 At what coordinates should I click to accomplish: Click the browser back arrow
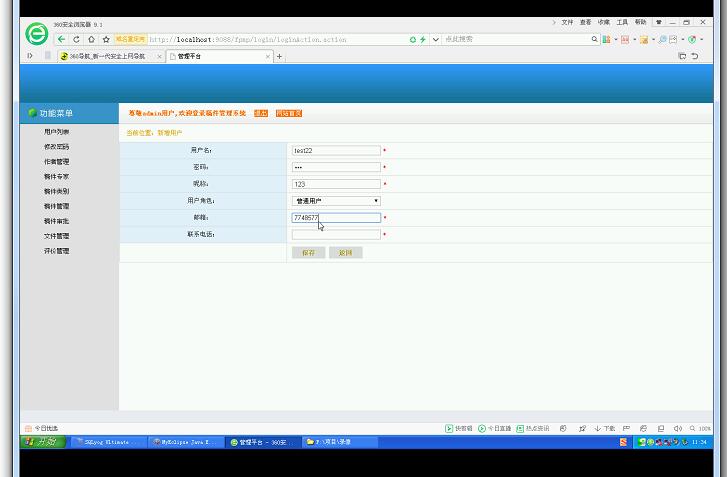coord(61,39)
